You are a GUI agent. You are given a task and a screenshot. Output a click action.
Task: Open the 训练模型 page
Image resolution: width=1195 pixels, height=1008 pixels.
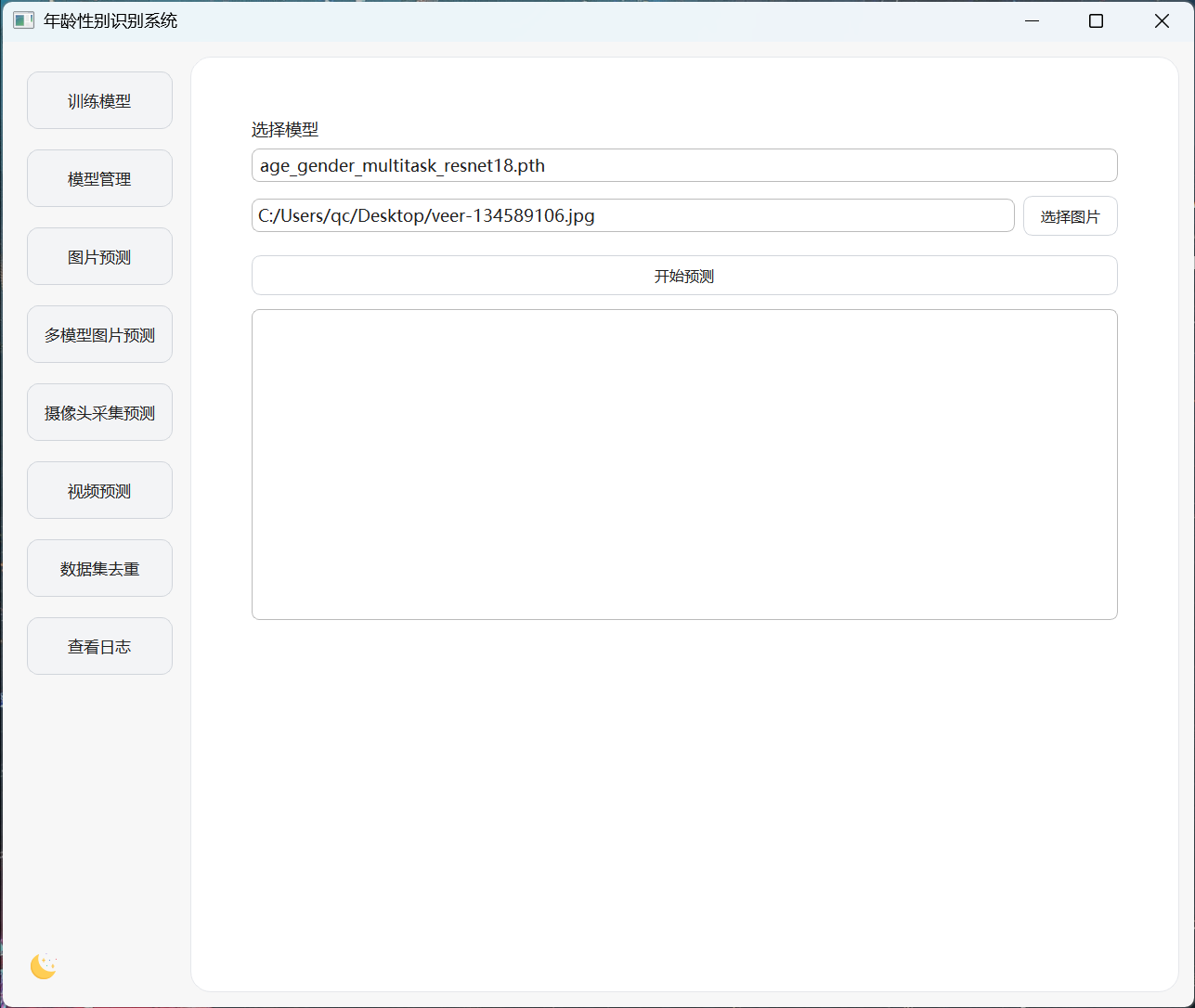99,101
